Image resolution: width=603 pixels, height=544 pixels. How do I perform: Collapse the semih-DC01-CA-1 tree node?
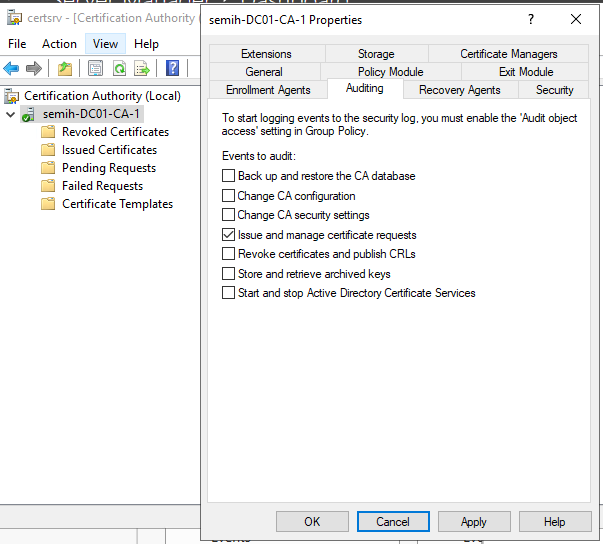tap(10, 114)
